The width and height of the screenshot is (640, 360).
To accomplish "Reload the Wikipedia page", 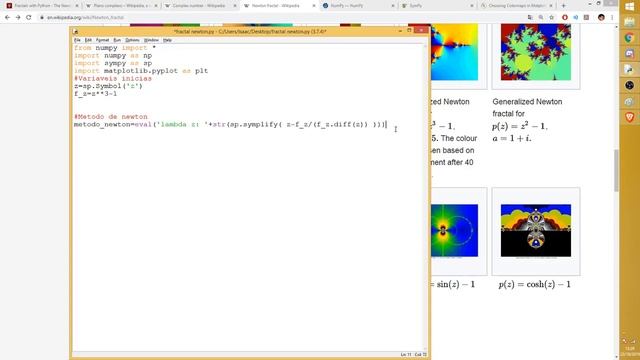I will (x=29, y=18).
